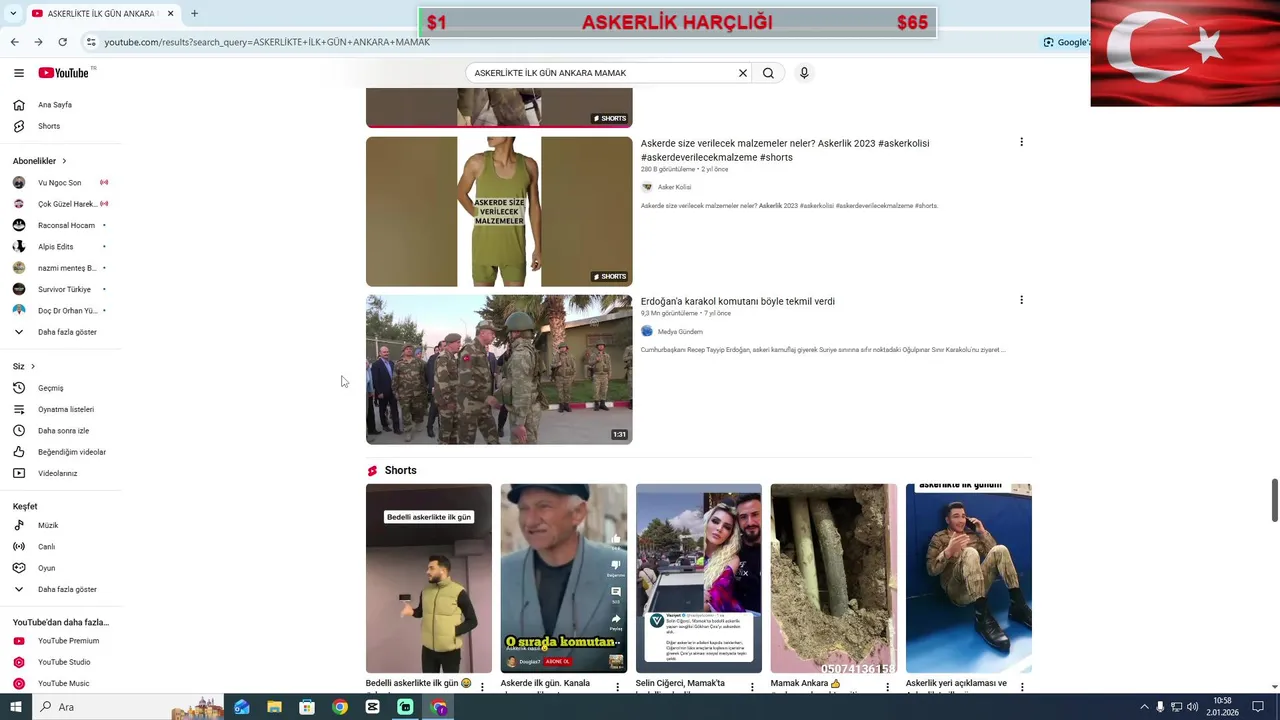Open File Explorer from the taskbar
This screenshot has height=720, width=1280.
tap(274, 707)
